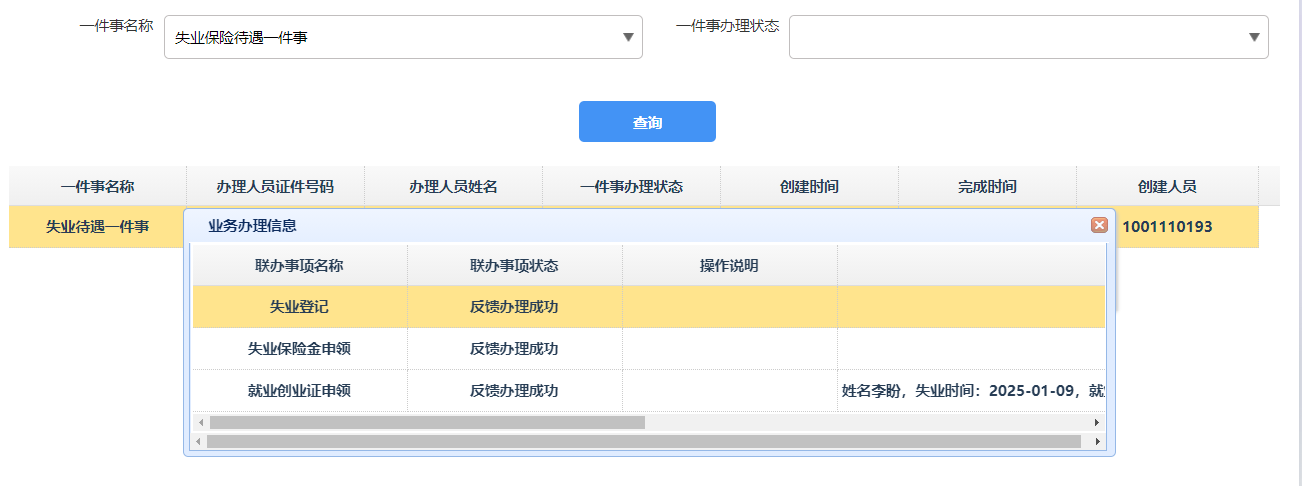Click the 创建时间 column header
Image resolution: width=1302 pixels, height=486 pixels.
(x=809, y=186)
